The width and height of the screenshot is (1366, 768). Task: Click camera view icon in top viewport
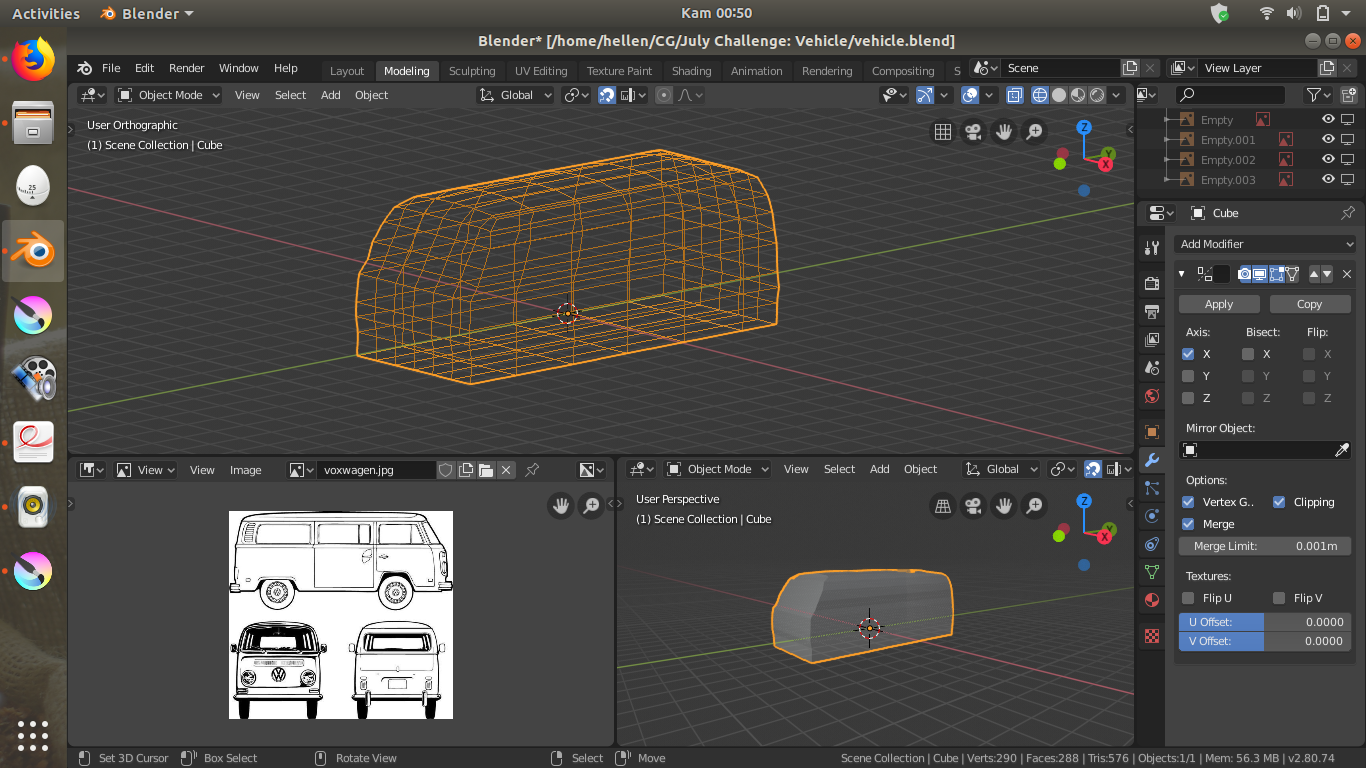coord(972,132)
